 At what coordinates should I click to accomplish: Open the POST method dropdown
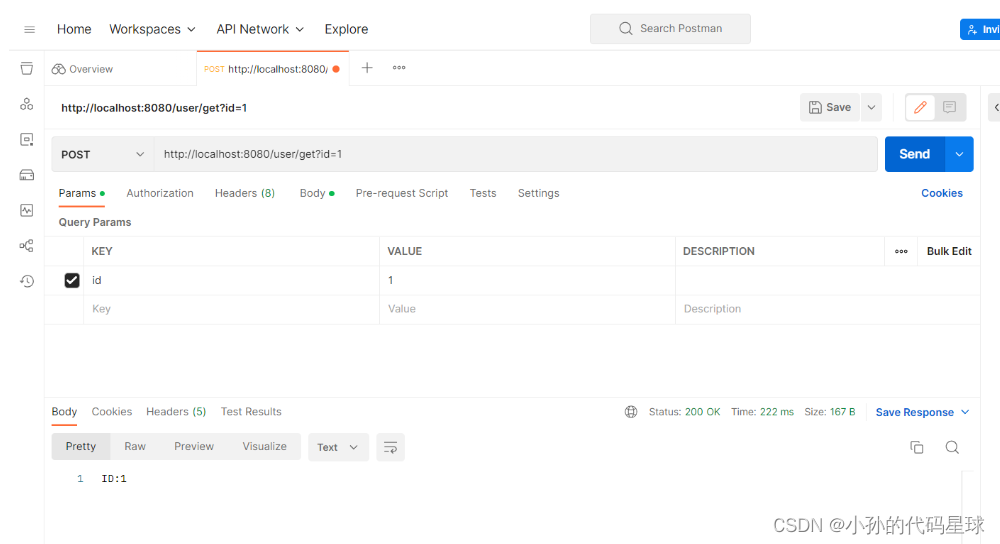point(103,154)
